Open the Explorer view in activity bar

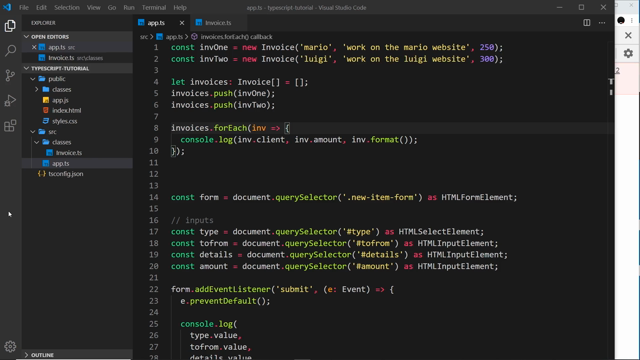(10, 26)
